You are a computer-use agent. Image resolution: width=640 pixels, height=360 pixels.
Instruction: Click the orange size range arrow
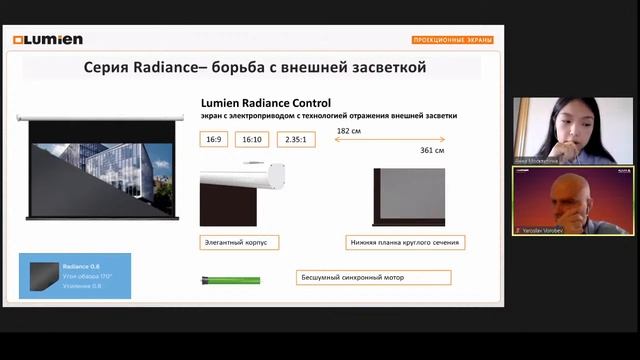coord(389,140)
